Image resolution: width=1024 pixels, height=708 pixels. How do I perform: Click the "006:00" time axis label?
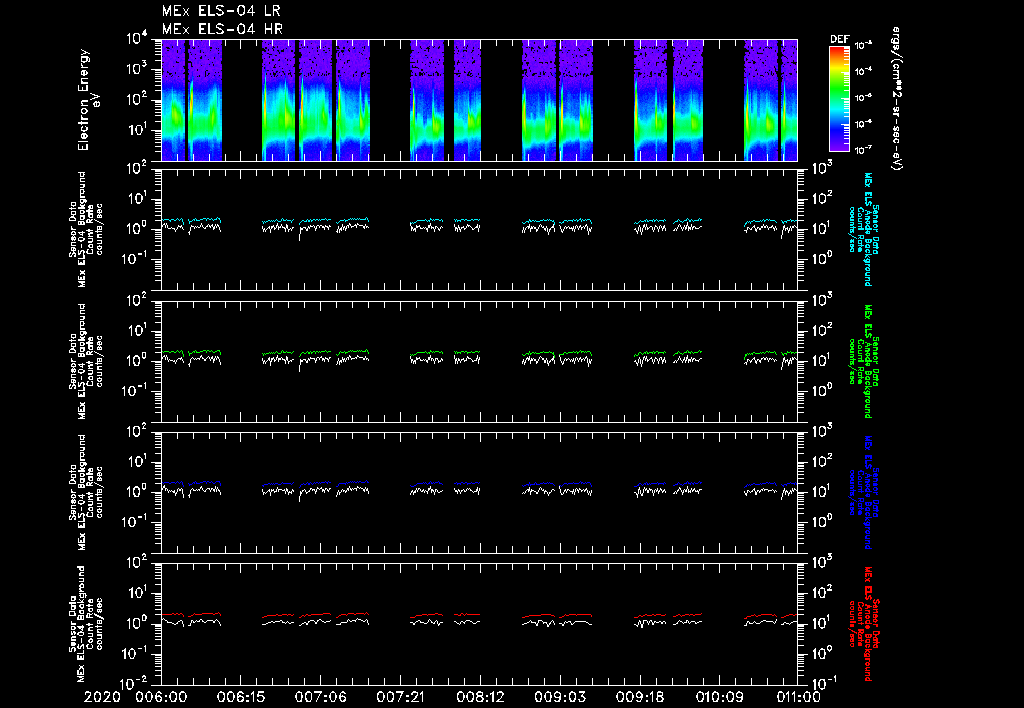pos(161,698)
